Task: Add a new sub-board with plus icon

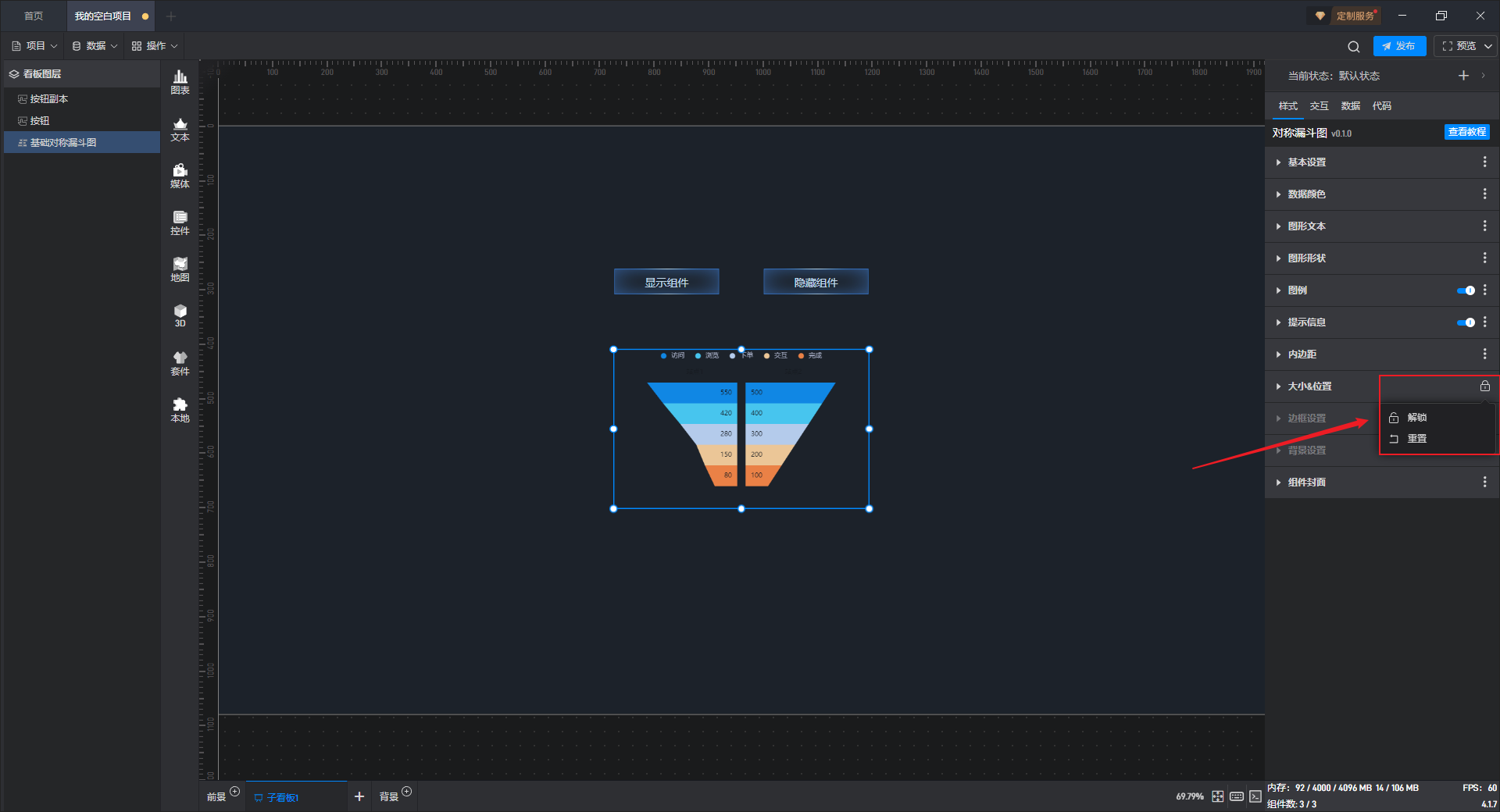Action: 359,796
